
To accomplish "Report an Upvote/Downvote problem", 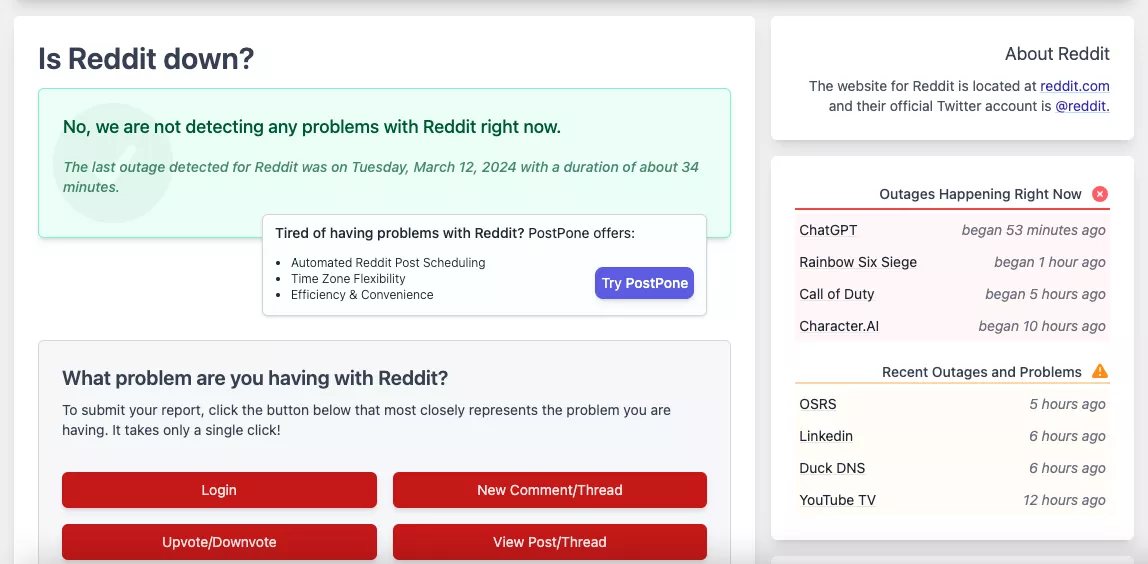I will click(x=219, y=542).
